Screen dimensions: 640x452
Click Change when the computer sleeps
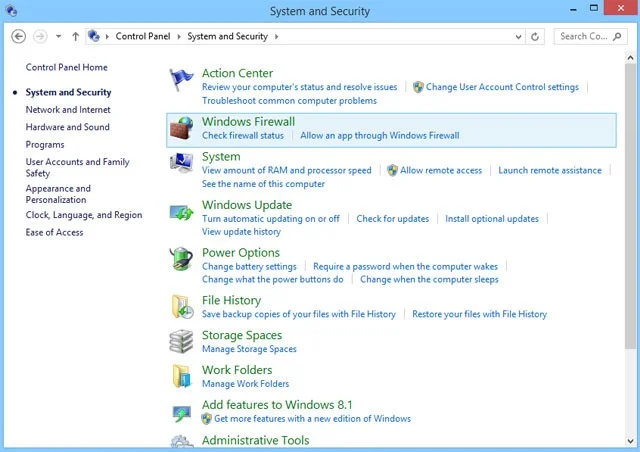[429, 280]
